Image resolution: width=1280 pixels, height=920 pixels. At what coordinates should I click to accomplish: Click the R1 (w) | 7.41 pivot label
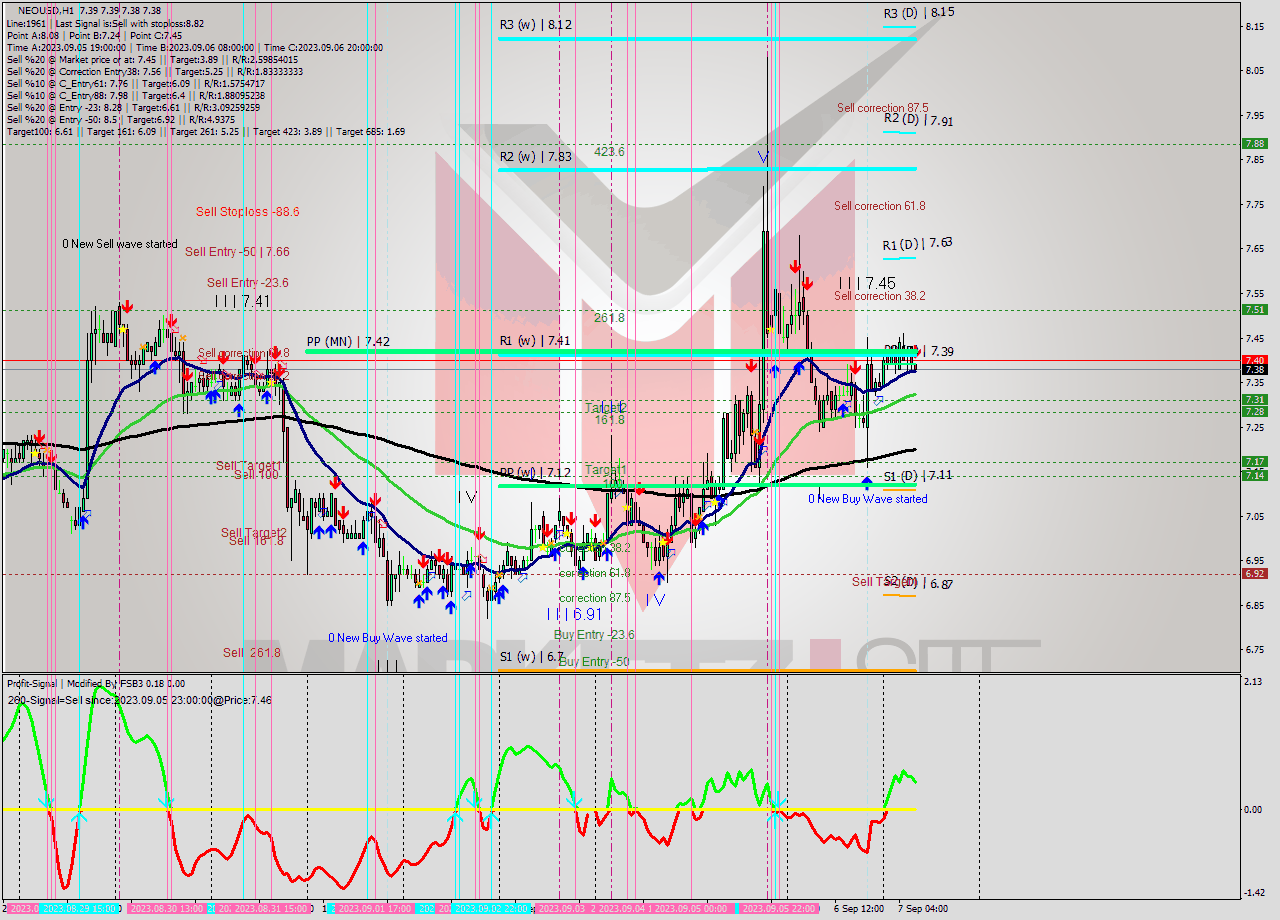pyautogui.click(x=535, y=341)
